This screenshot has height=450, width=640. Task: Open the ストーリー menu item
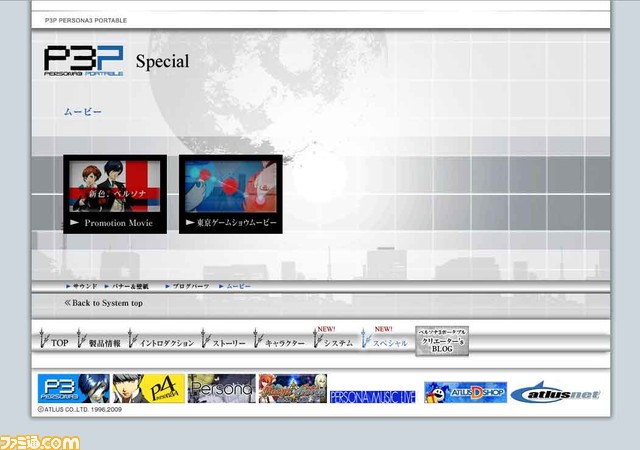(x=223, y=340)
